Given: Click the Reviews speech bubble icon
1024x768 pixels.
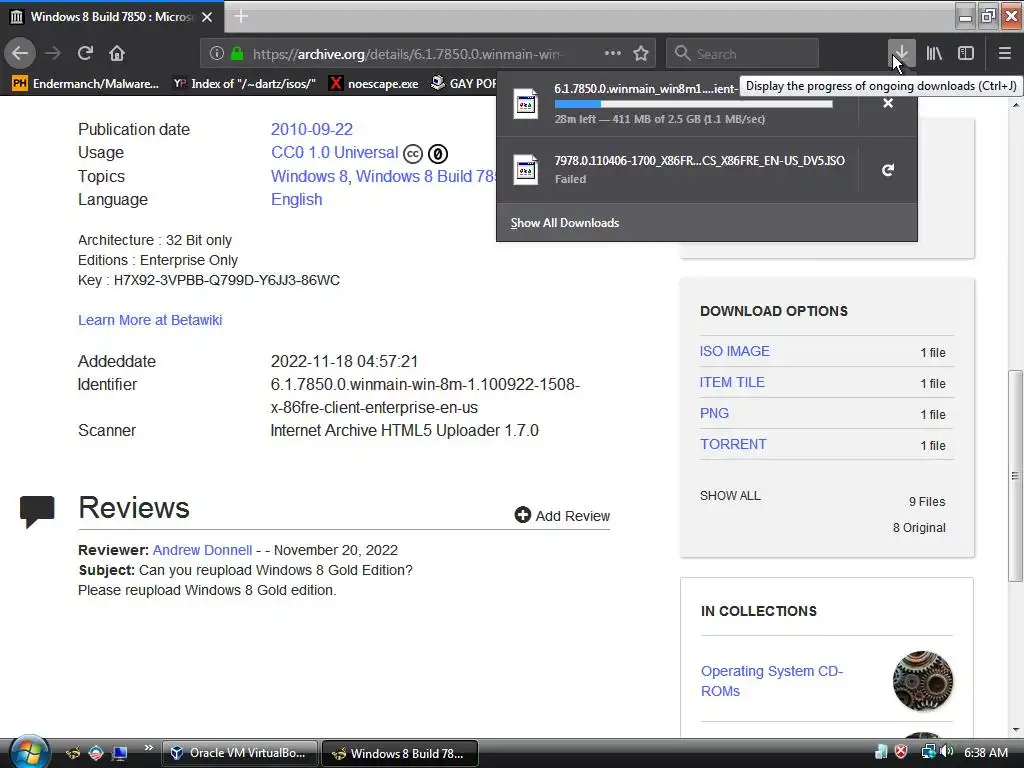Looking at the screenshot, I should pos(37,511).
